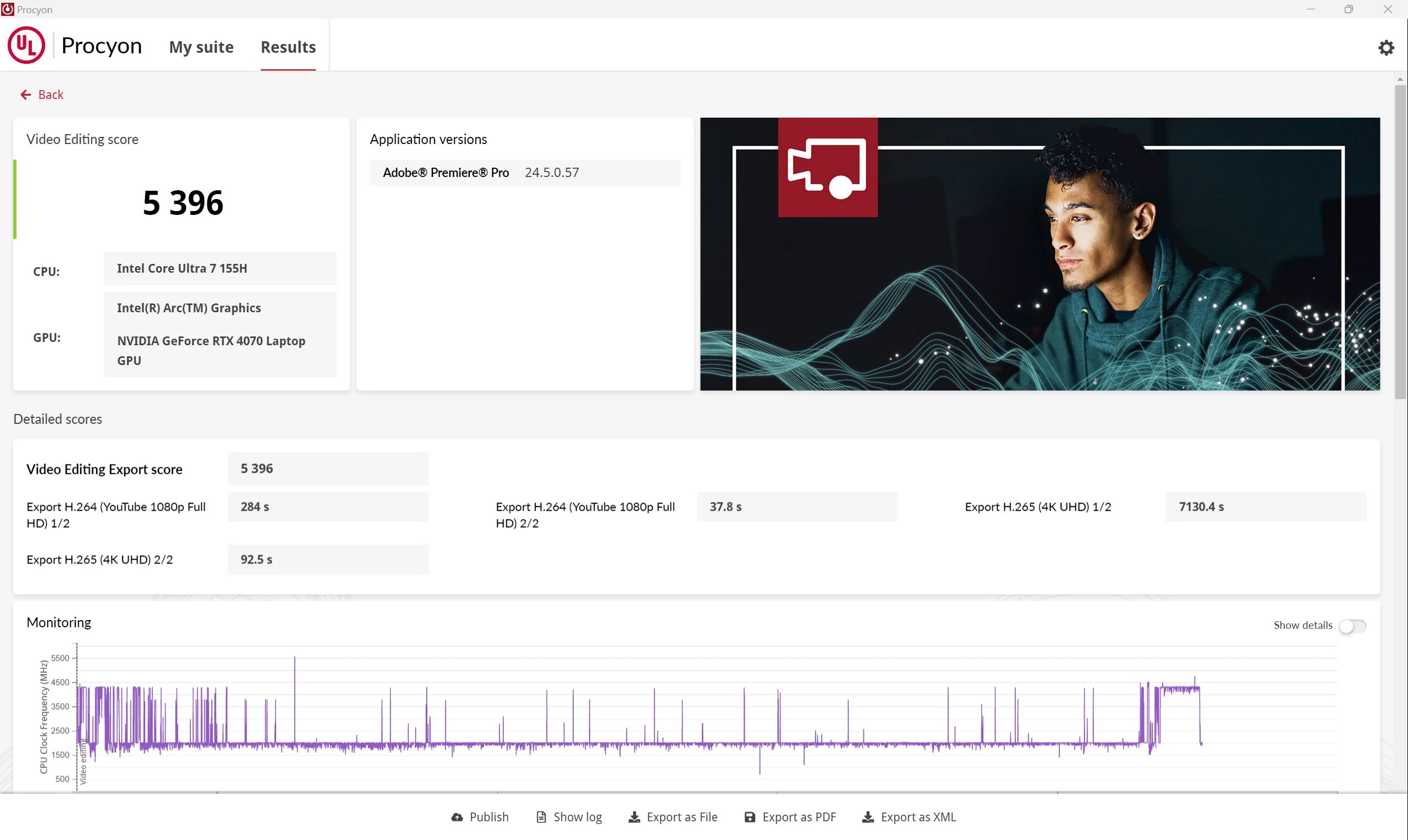This screenshot has width=1408, height=840.
Task: Open the settings gear icon
Action: pos(1385,47)
